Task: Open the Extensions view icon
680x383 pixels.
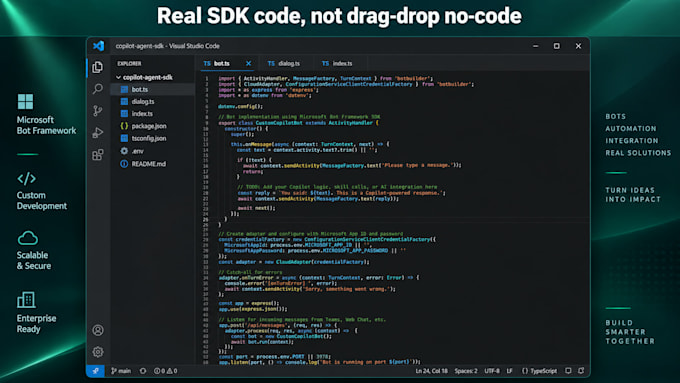Action: [98, 154]
